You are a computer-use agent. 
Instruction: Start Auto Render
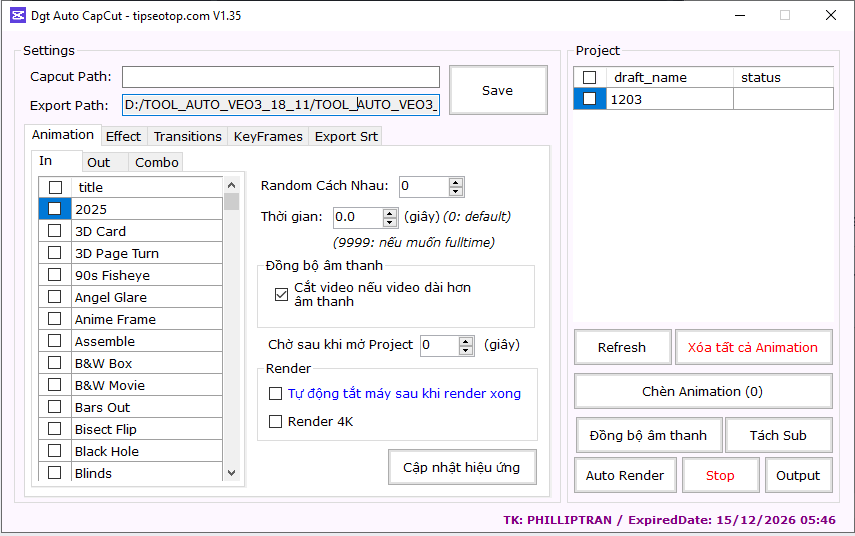pos(625,475)
